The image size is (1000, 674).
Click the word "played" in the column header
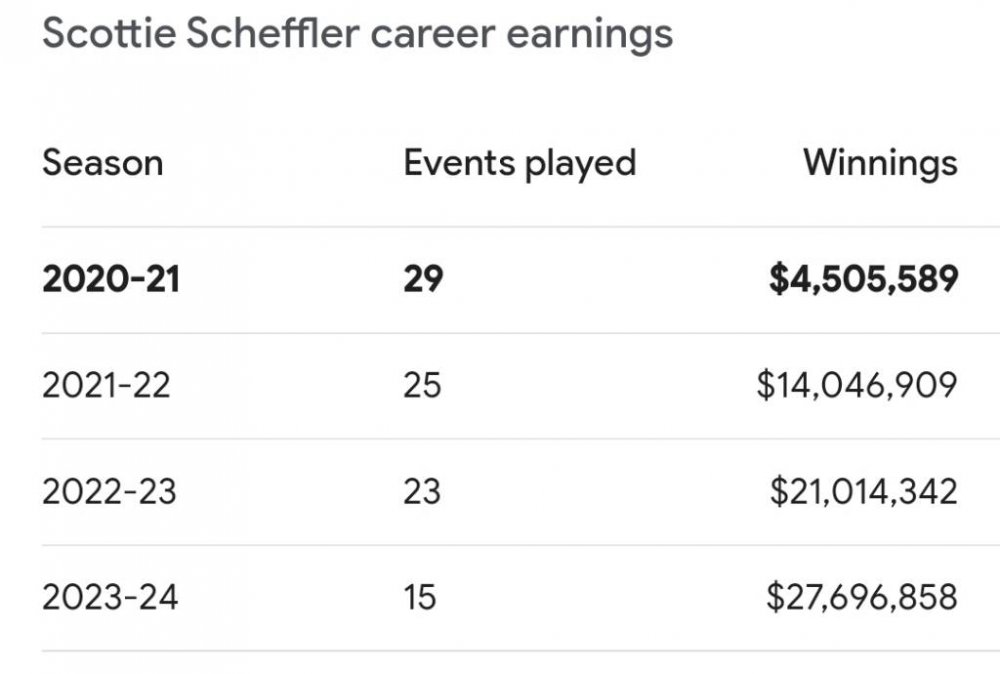[581, 164]
